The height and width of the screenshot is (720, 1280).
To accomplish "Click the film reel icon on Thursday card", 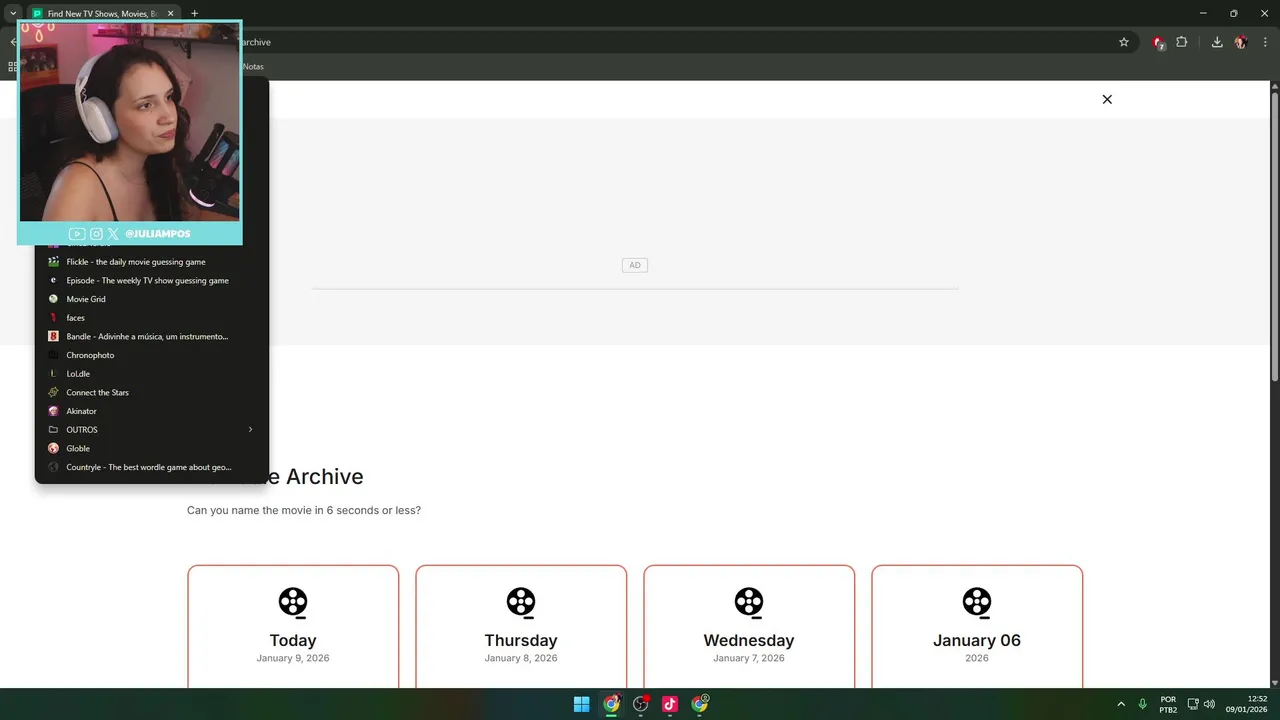I will point(521,603).
